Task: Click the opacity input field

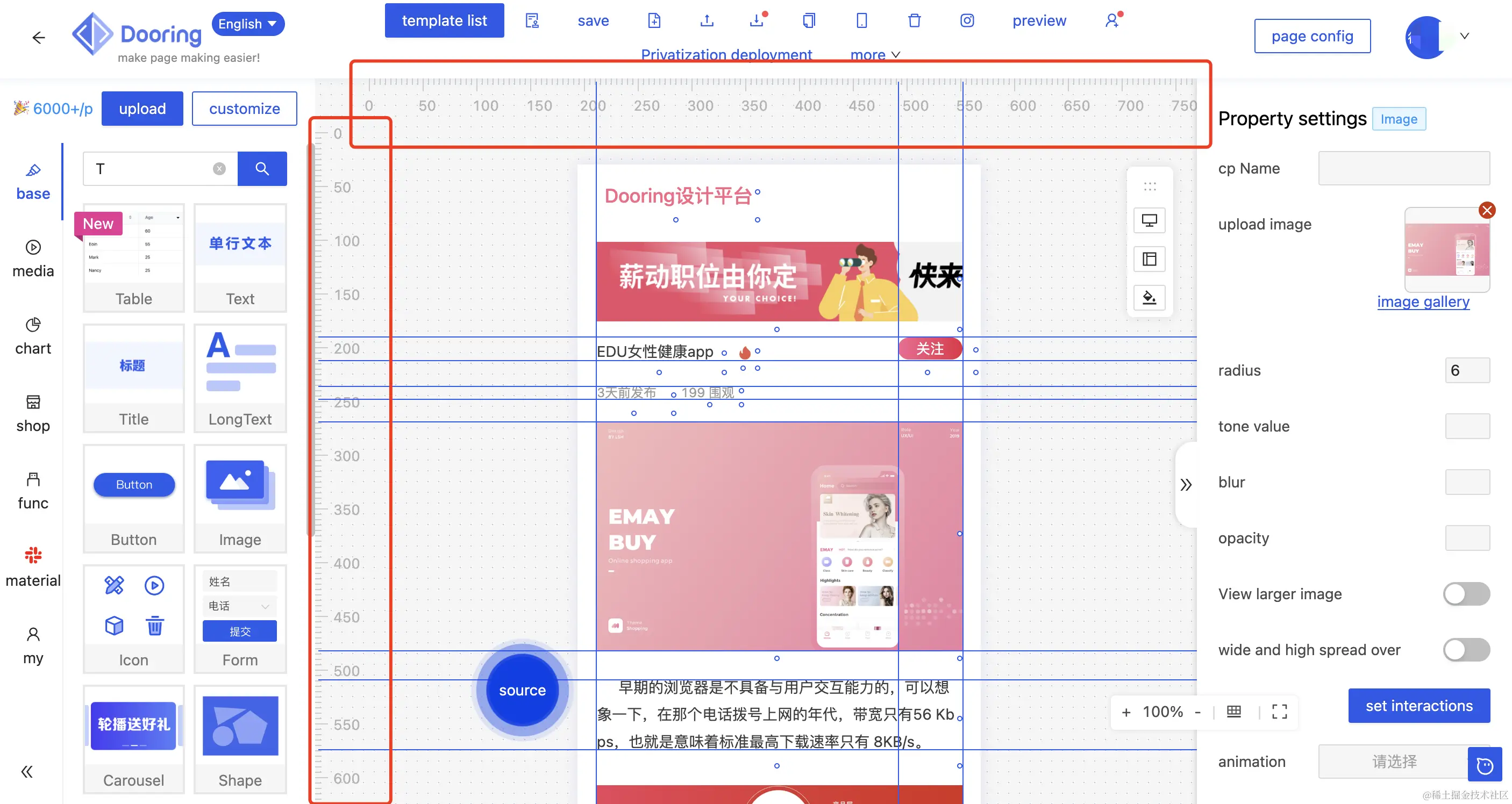Action: [x=1467, y=538]
